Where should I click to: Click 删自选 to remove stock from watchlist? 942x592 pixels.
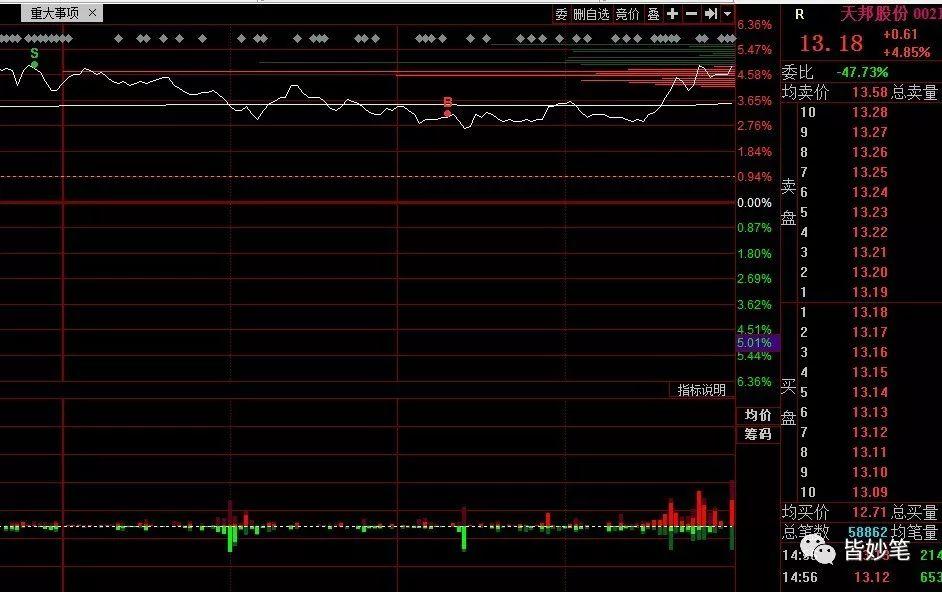[x=592, y=13]
